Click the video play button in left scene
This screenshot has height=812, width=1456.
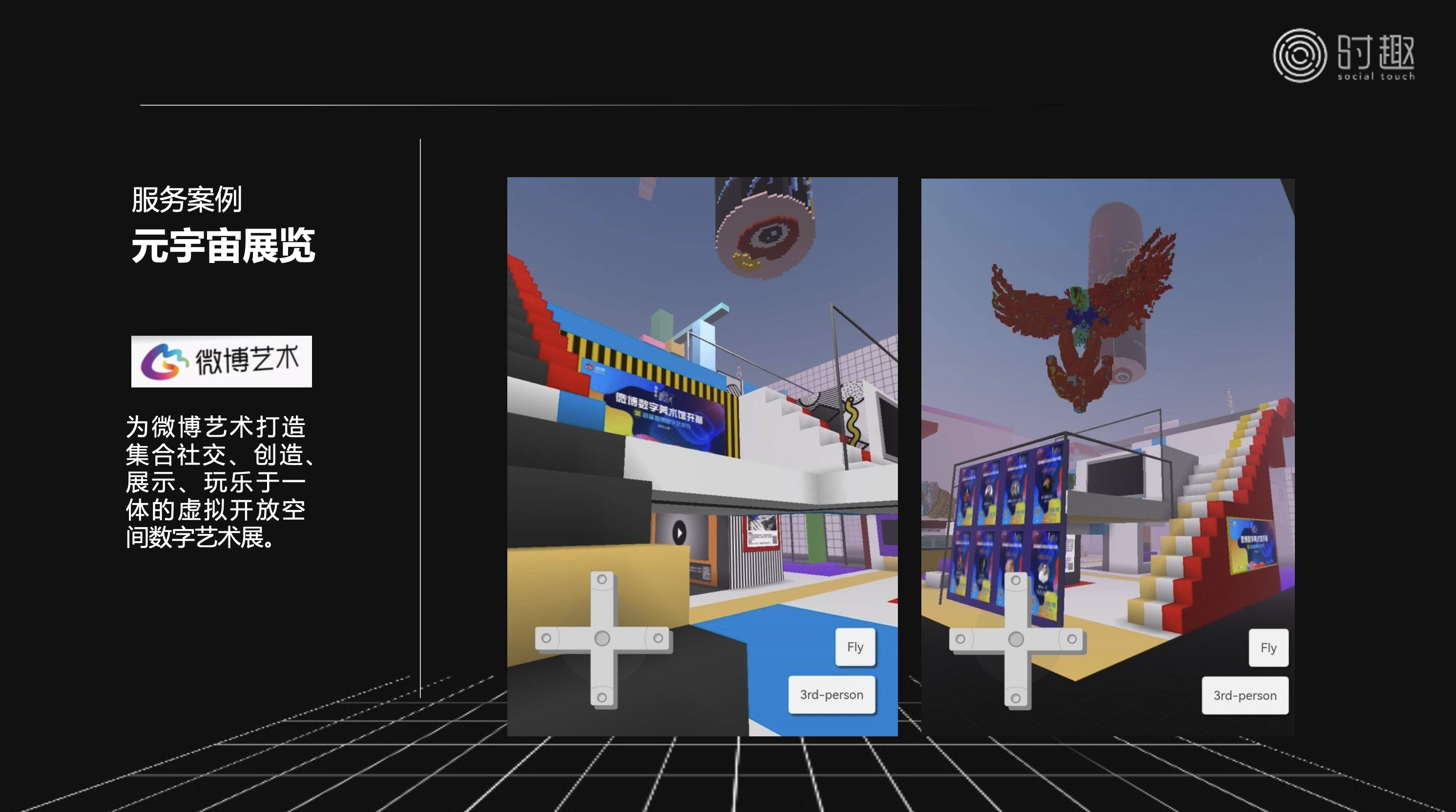coord(679,532)
